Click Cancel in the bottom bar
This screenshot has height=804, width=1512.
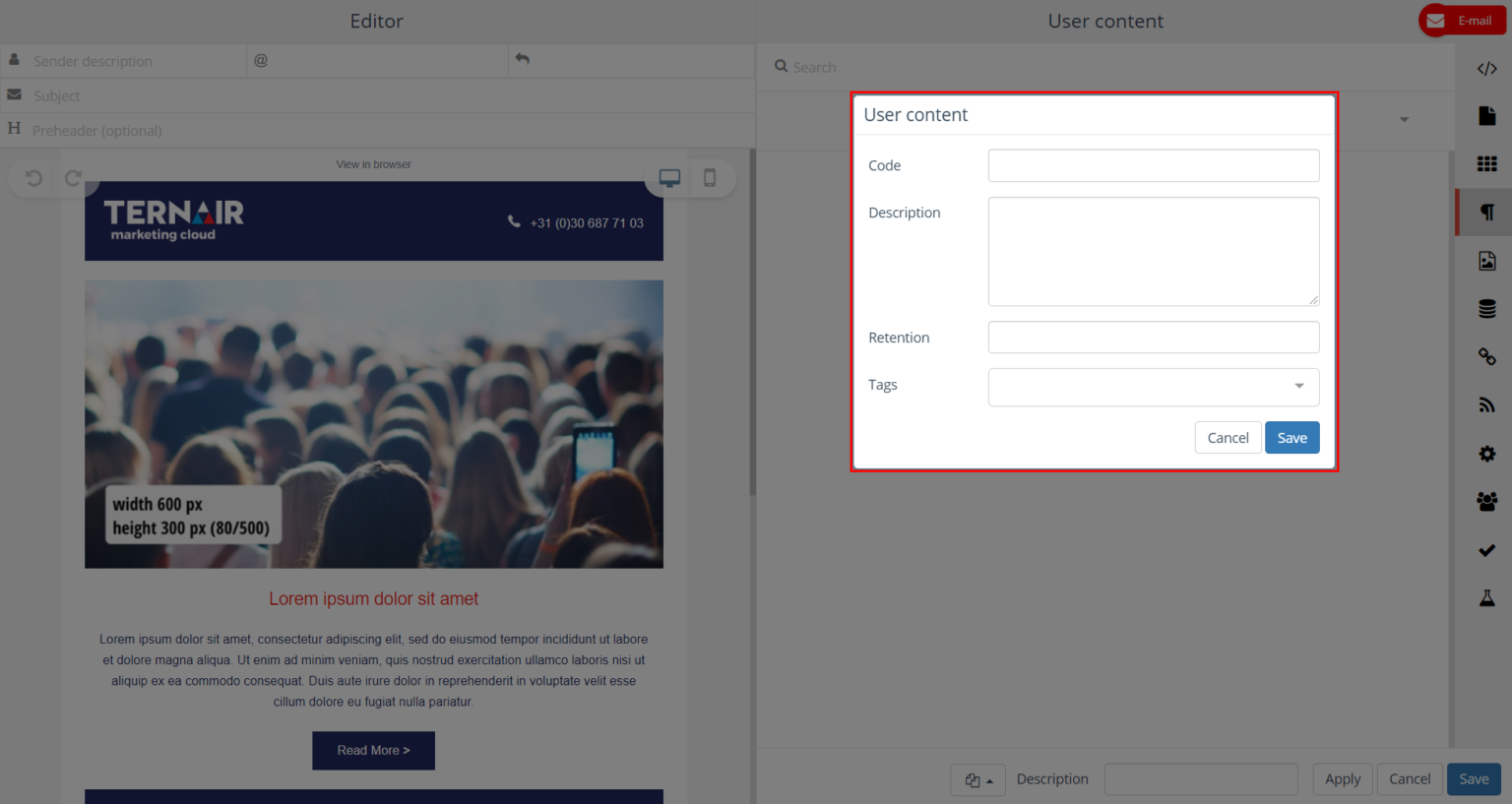(1410, 779)
